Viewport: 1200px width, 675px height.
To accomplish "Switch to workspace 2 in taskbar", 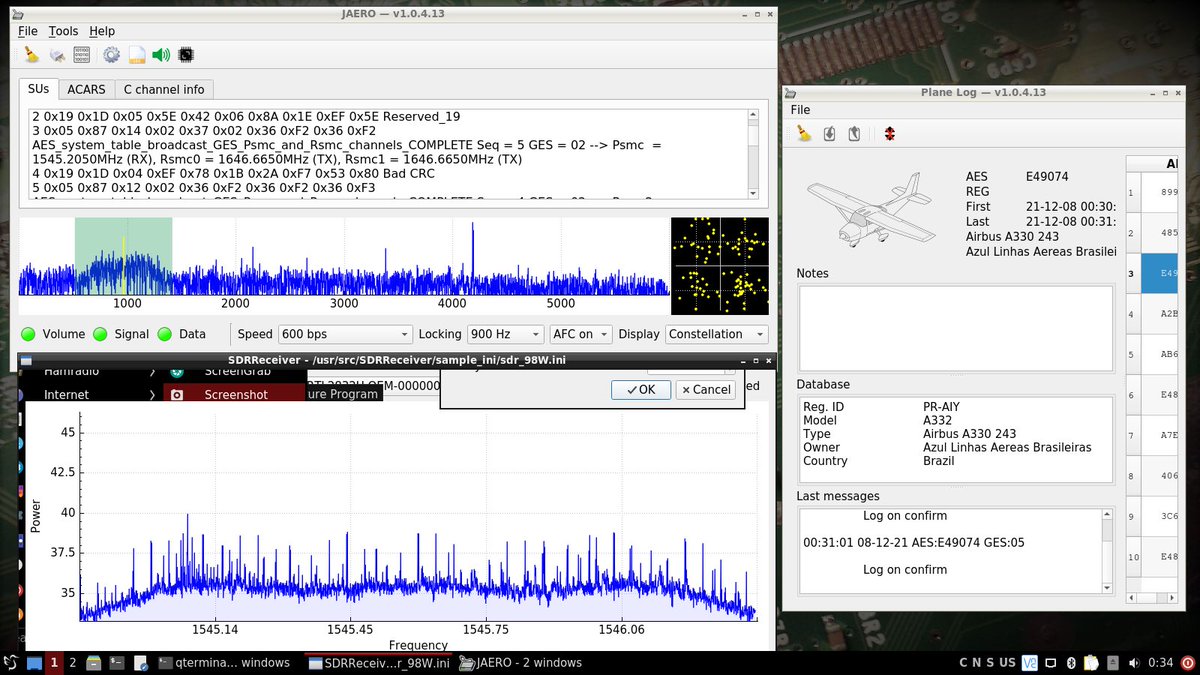I will point(72,662).
